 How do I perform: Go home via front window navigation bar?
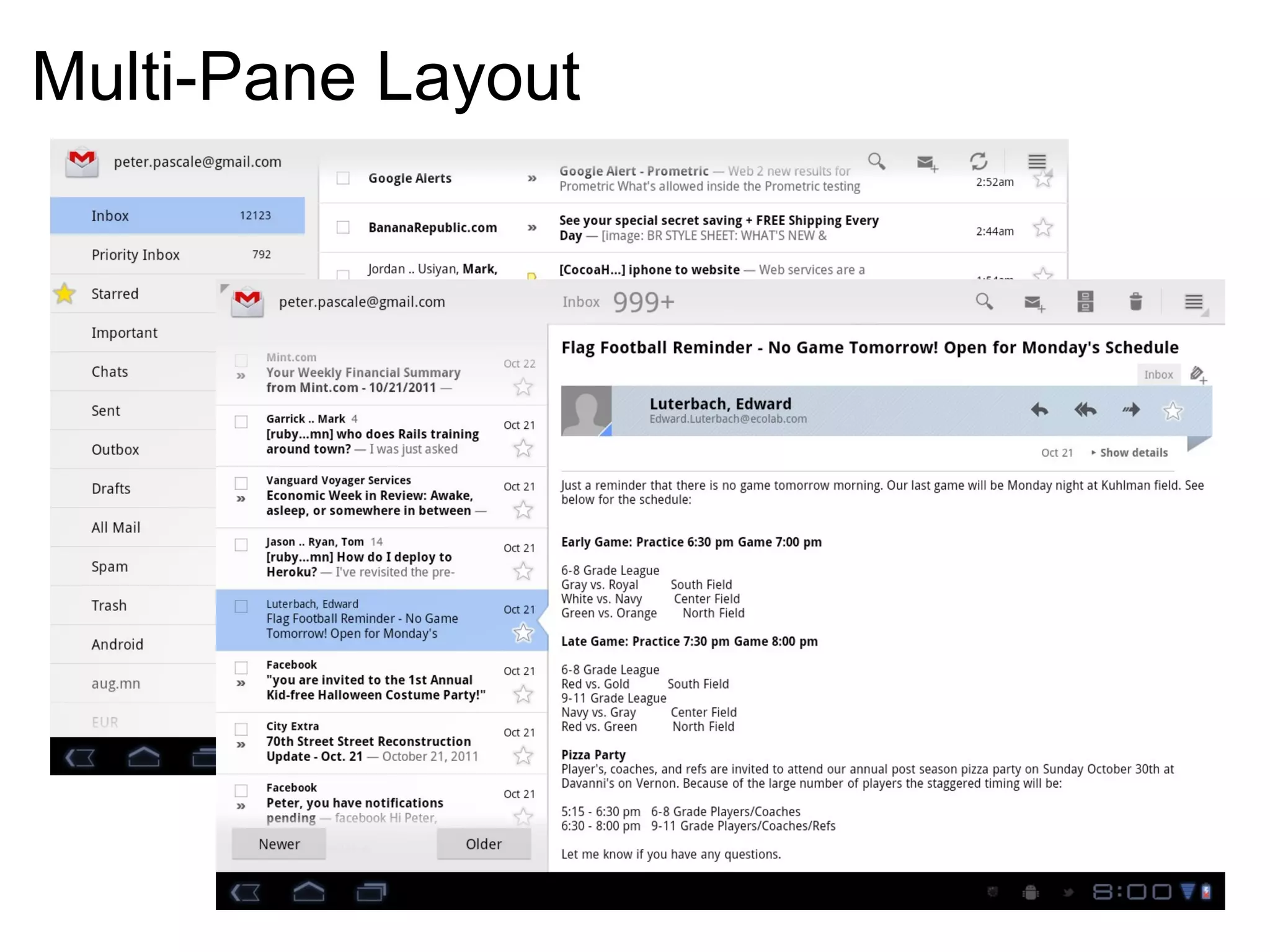308,892
